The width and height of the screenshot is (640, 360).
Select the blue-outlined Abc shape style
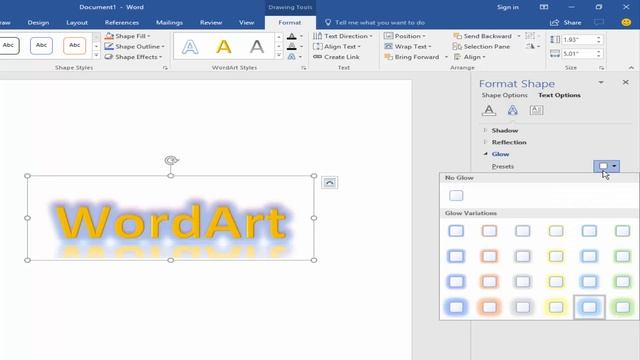pyautogui.click(x=41, y=46)
